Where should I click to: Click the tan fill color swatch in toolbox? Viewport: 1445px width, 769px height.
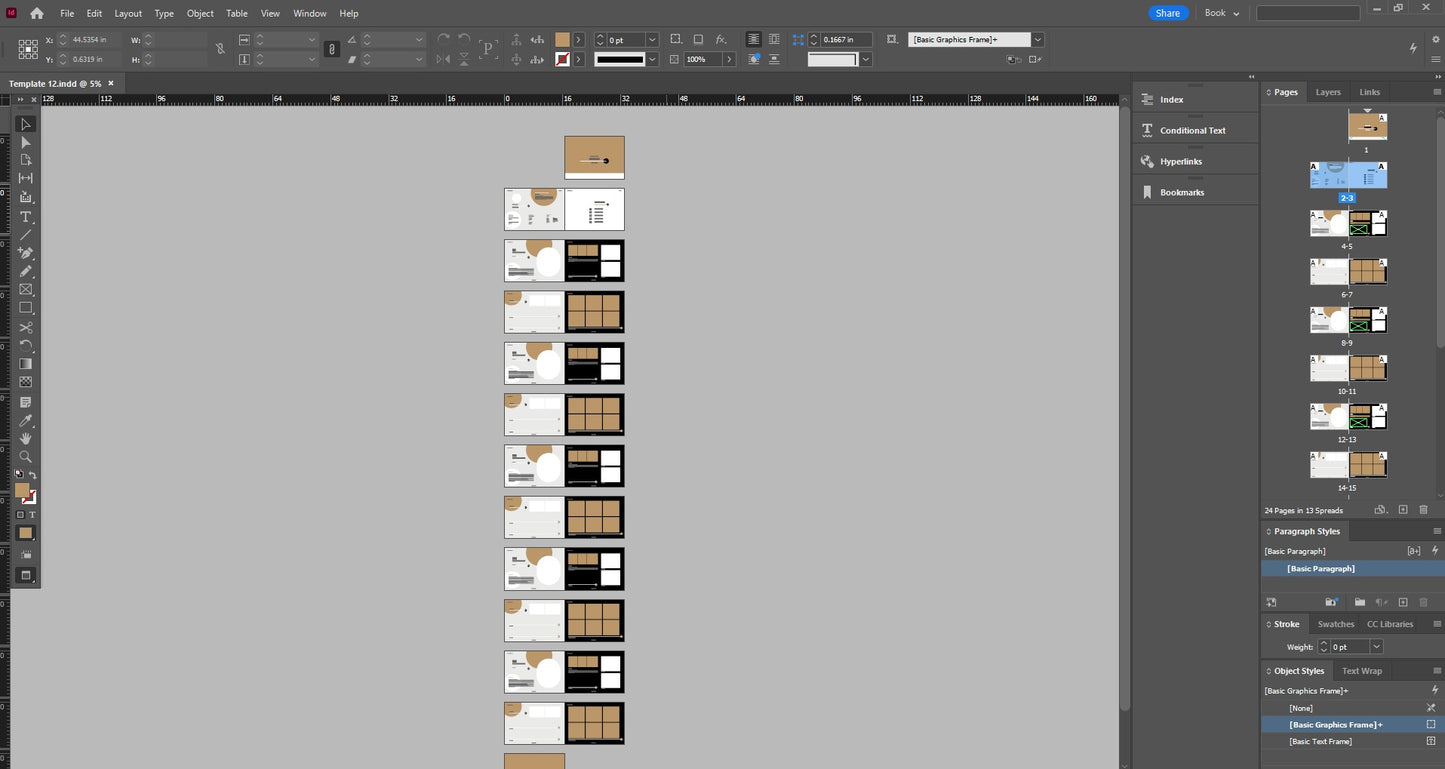pos(22,490)
